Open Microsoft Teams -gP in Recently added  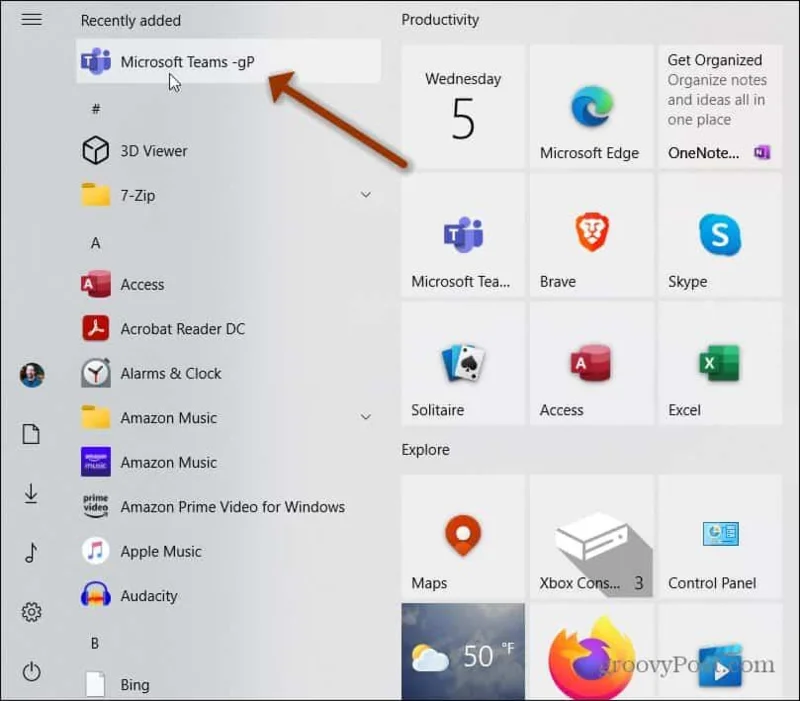pos(228,61)
